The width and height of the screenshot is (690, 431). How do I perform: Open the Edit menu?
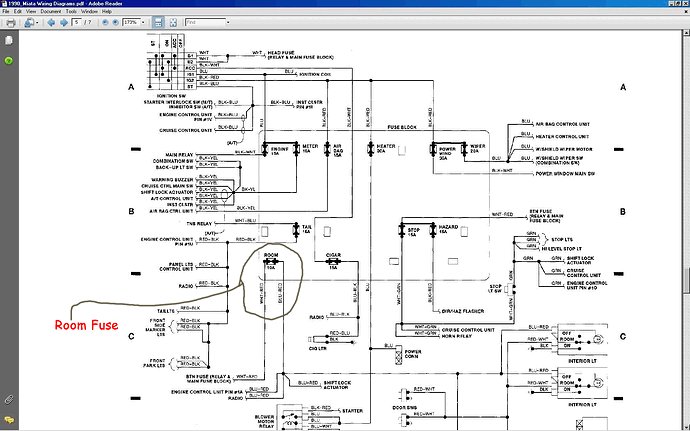click(x=18, y=11)
